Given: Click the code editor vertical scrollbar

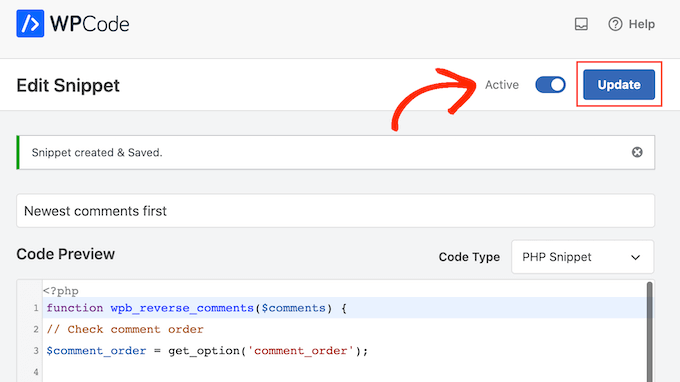Looking at the screenshot, I should coord(649,332).
